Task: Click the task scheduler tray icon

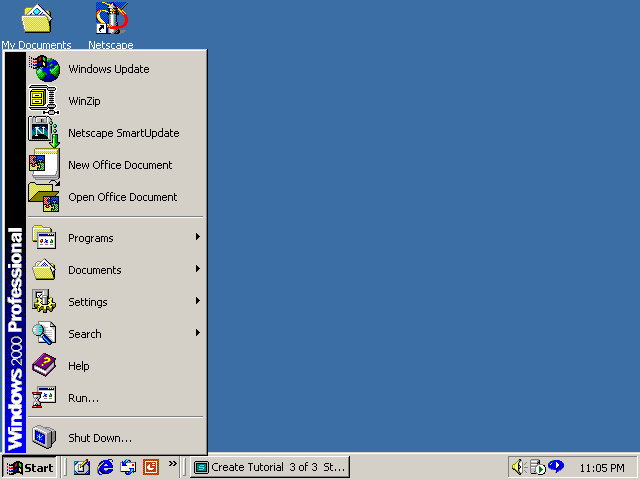Action: [x=538, y=467]
